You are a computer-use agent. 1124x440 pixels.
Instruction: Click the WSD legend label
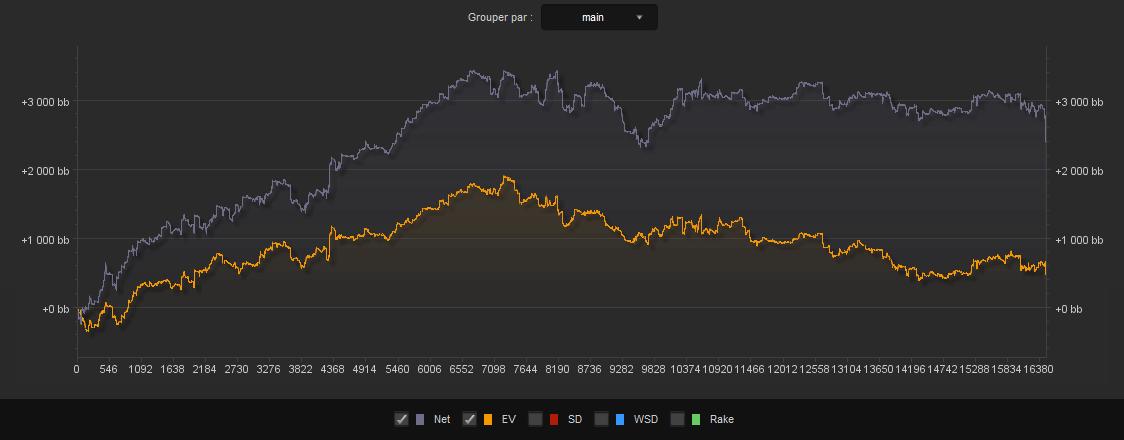[x=645, y=419]
